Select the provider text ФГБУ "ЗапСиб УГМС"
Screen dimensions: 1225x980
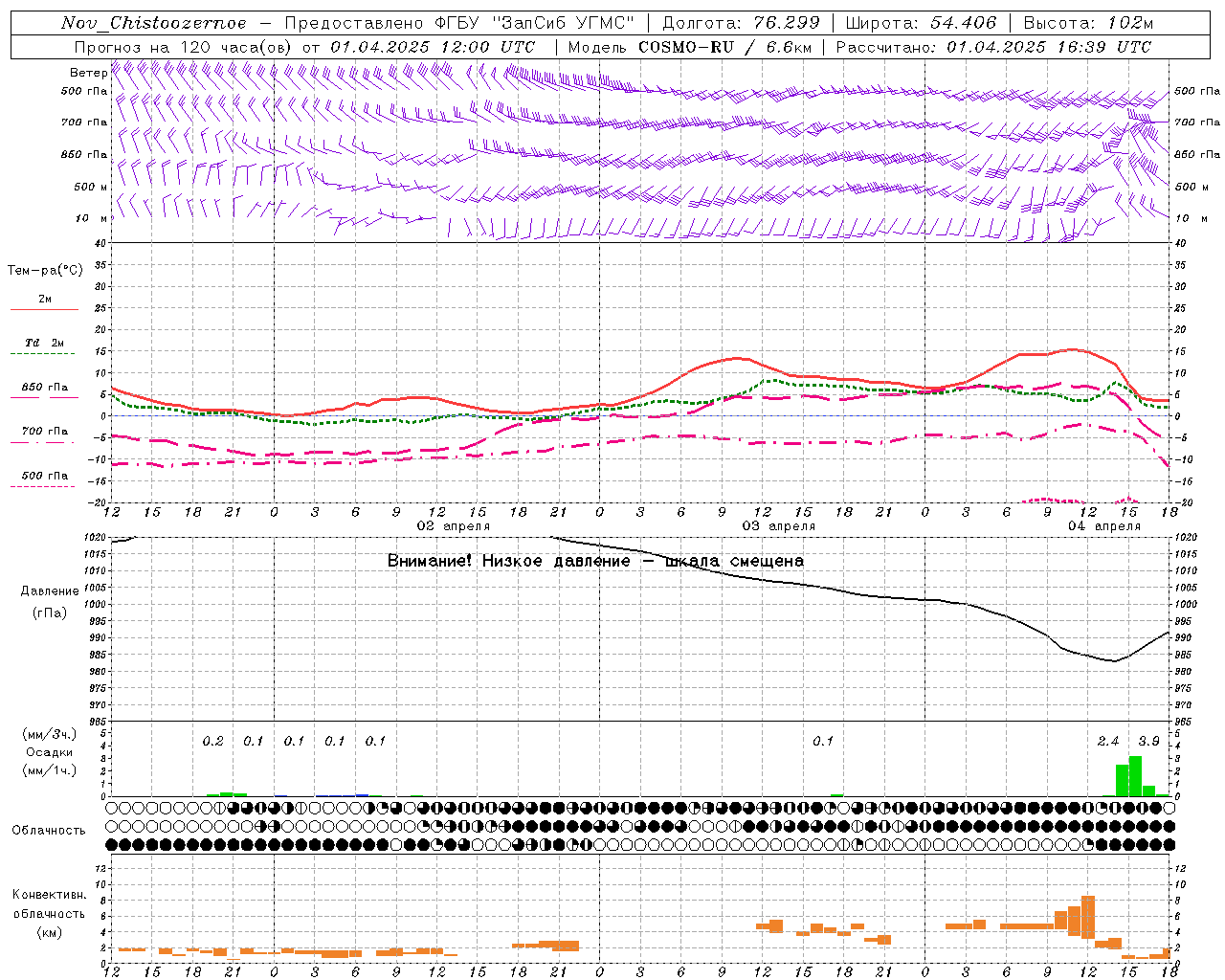point(533,23)
